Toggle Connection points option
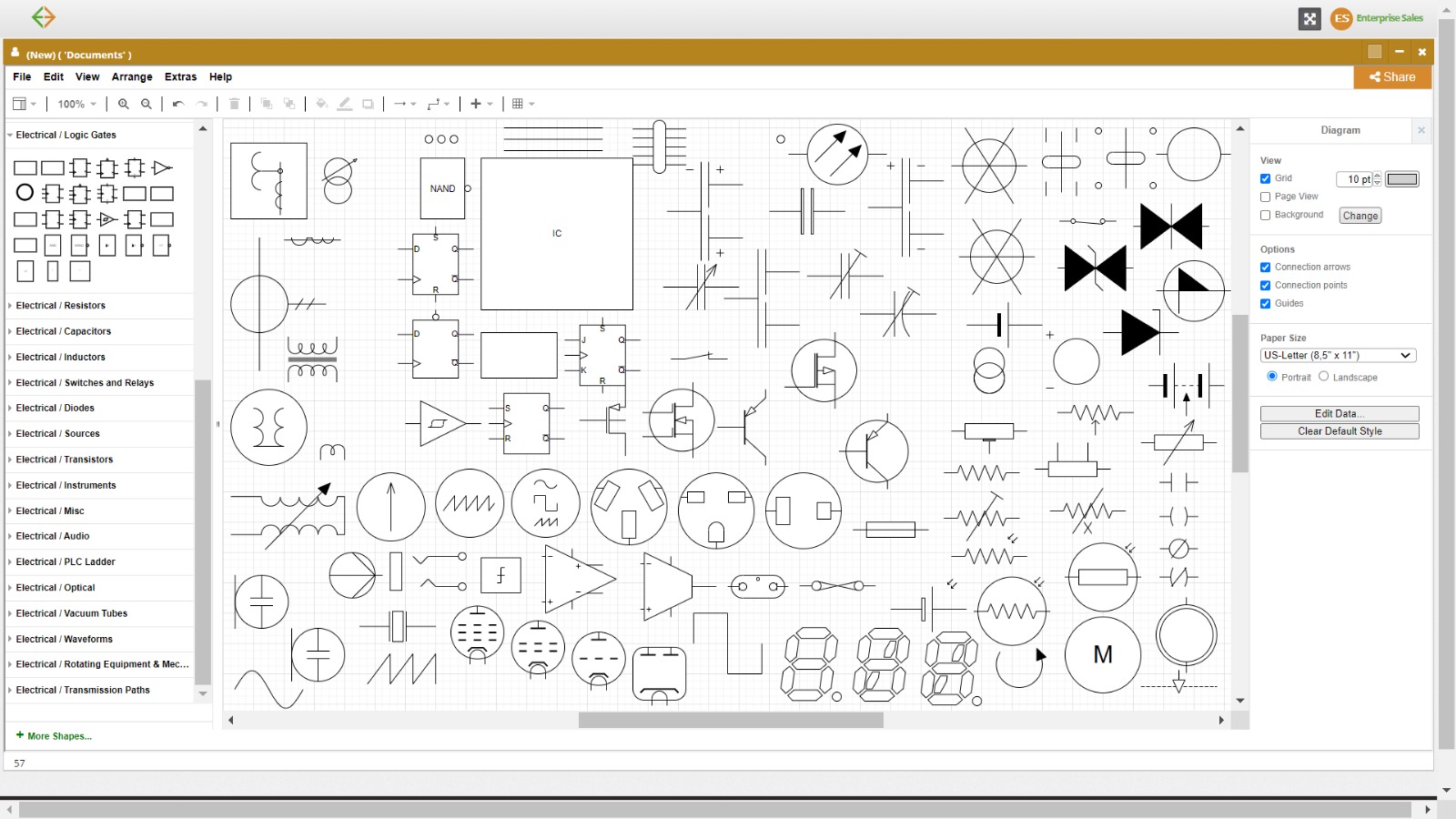The image size is (1456, 819). pyautogui.click(x=1265, y=286)
